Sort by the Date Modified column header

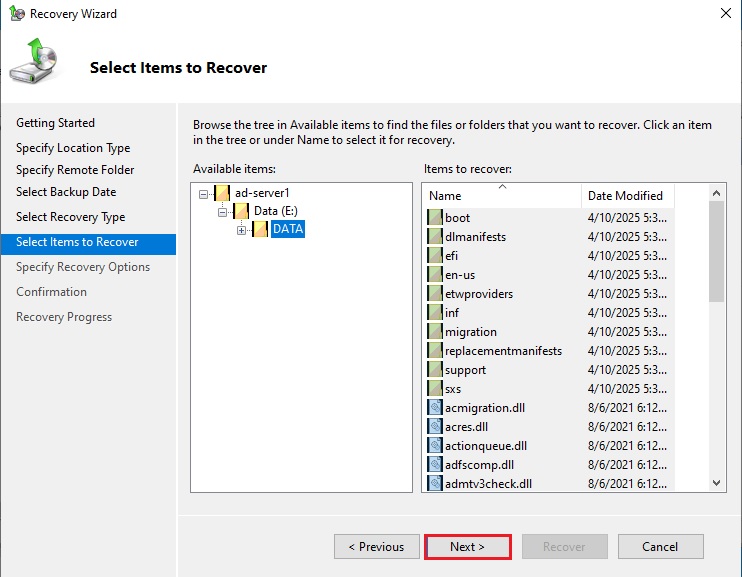click(624, 196)
